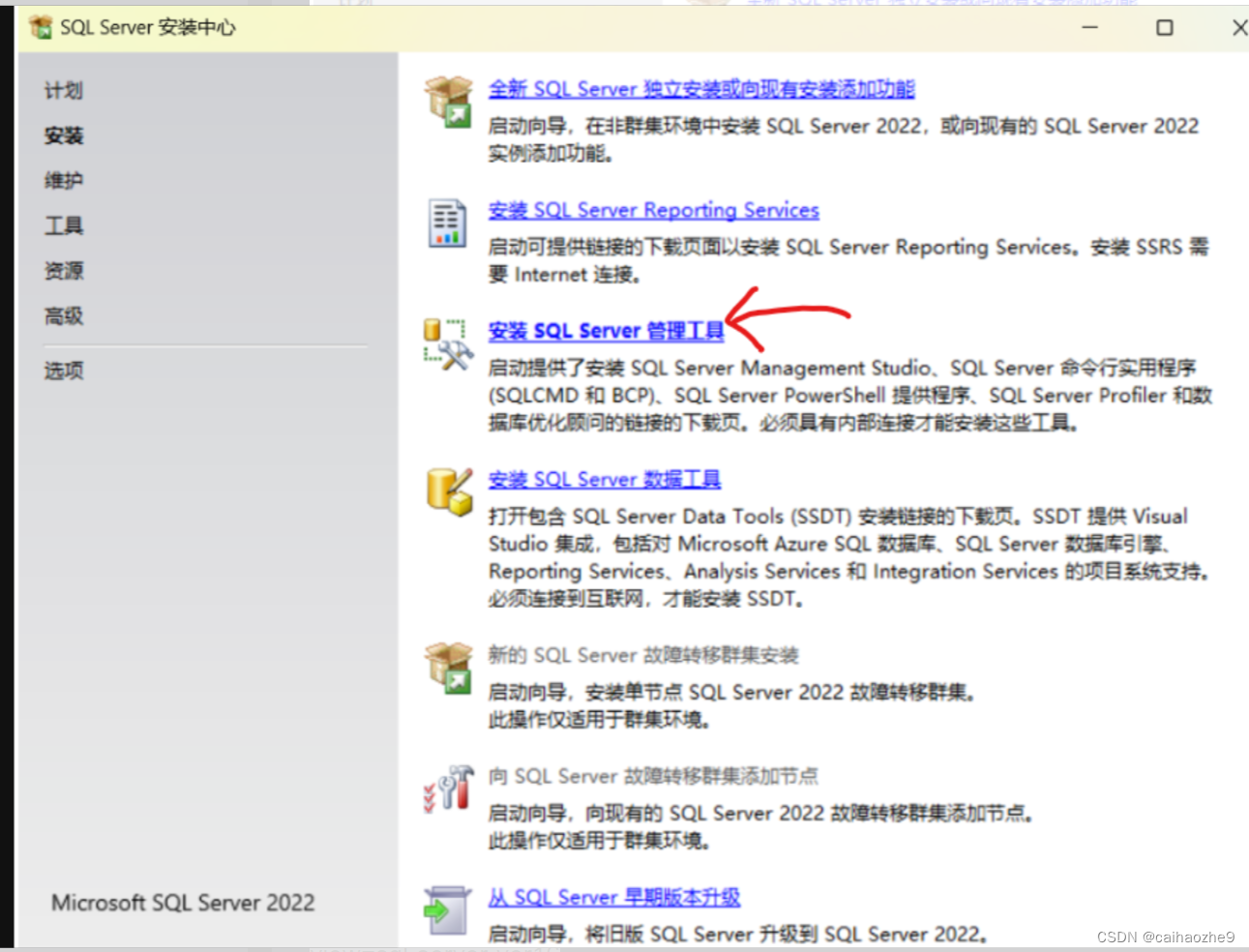Click 从 SQL Server 早期版本升级

coord(614,897)
